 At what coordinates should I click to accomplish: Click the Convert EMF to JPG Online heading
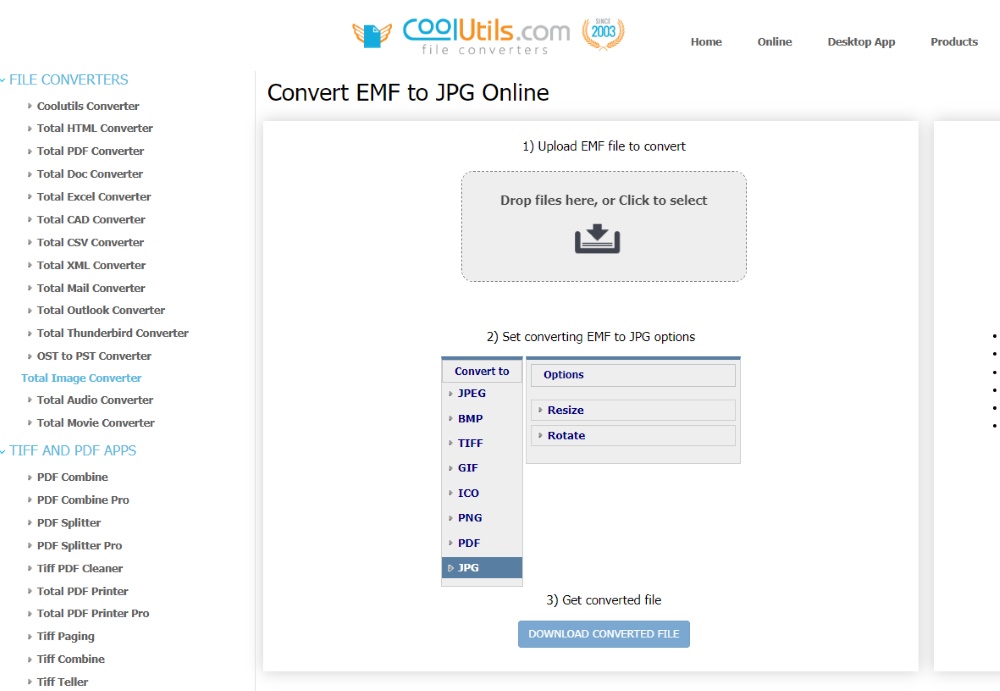pos(408,93)
